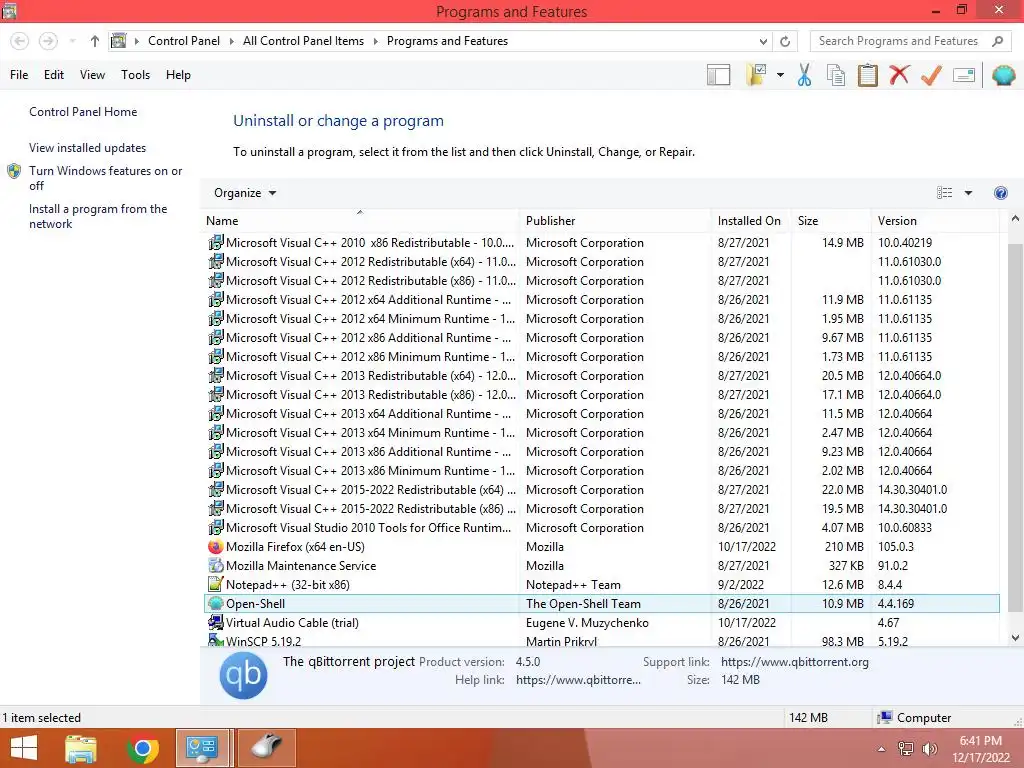Click the Virtual Audio Cable list icon
1024x768 pixels.
coord(216,623)
